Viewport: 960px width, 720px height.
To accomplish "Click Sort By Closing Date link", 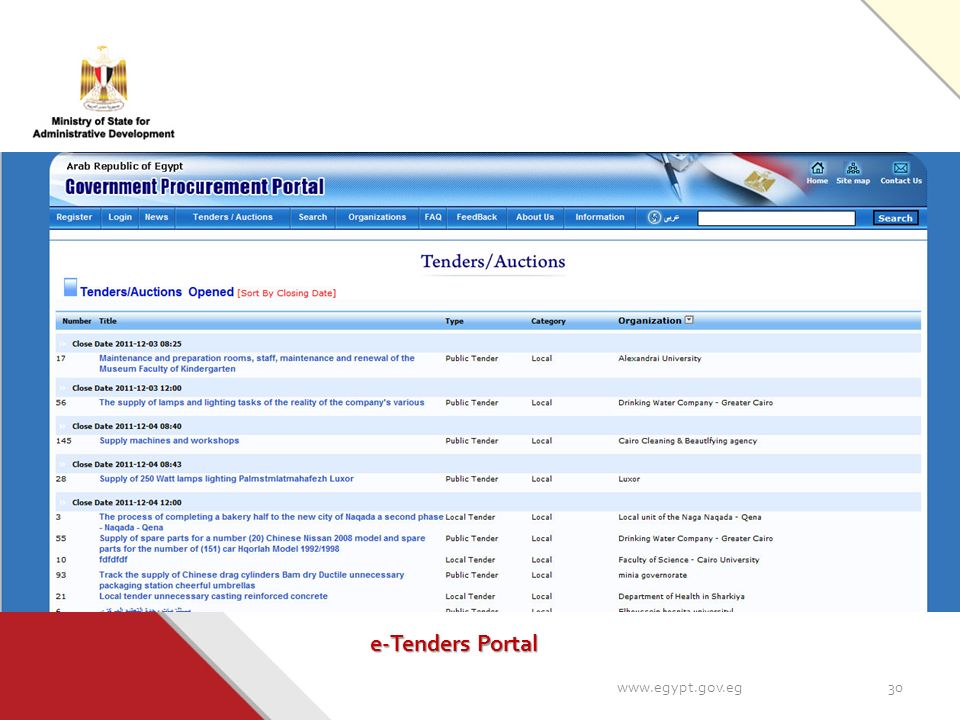I will click(287, 293).
